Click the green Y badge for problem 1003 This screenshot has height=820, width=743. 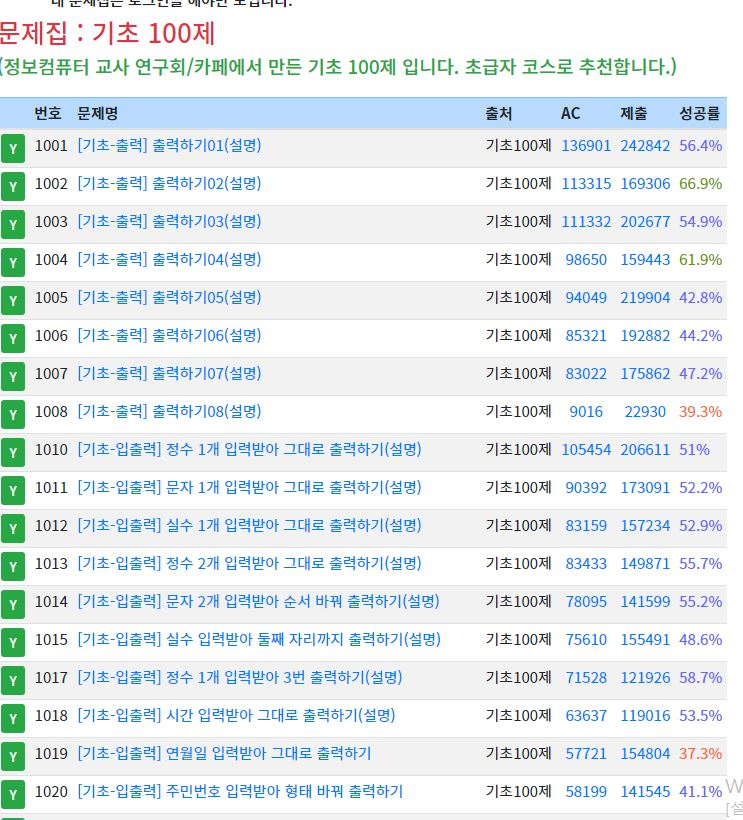click(13, 224)
